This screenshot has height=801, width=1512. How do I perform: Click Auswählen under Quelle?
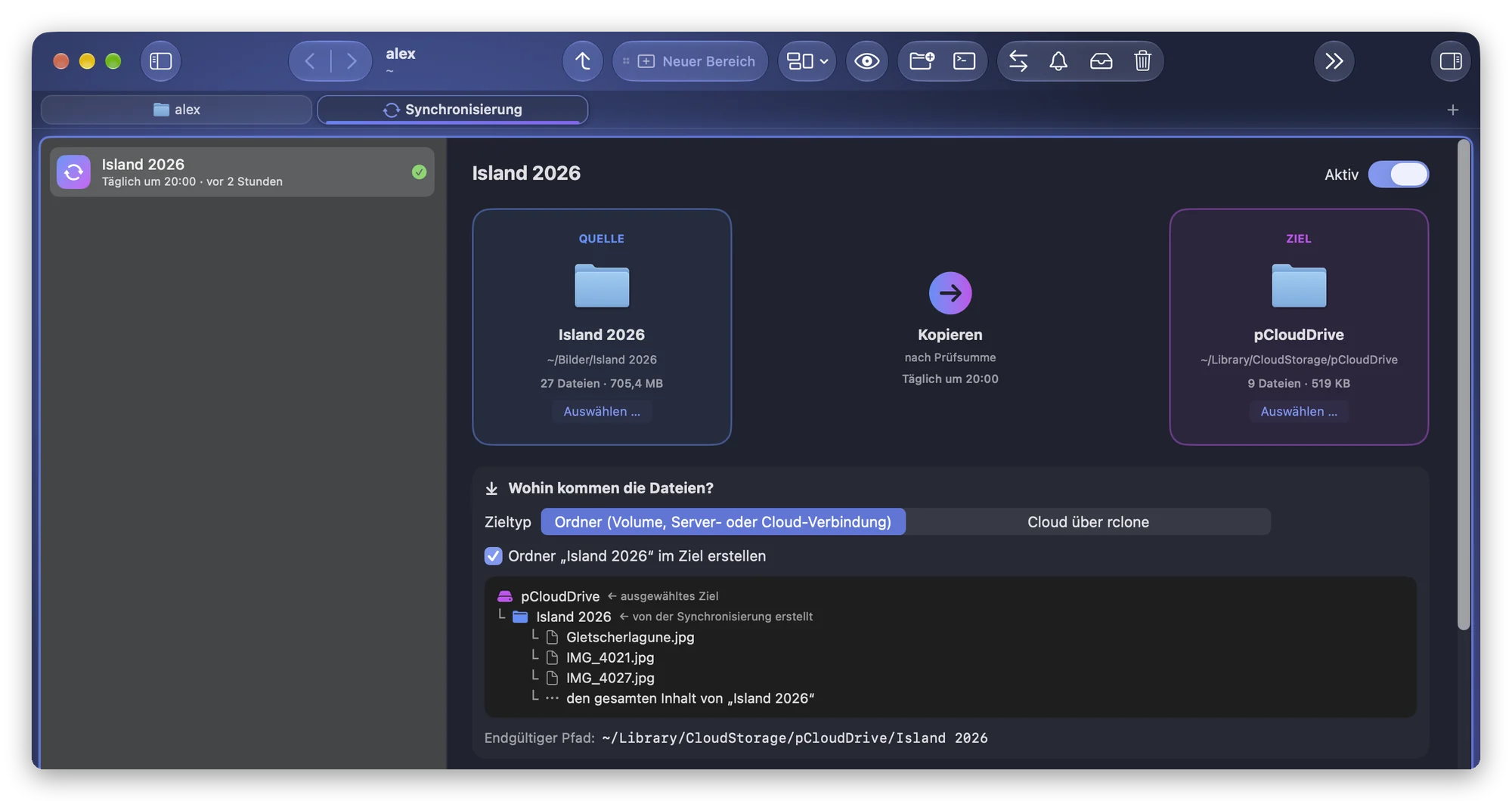(602, 411)
